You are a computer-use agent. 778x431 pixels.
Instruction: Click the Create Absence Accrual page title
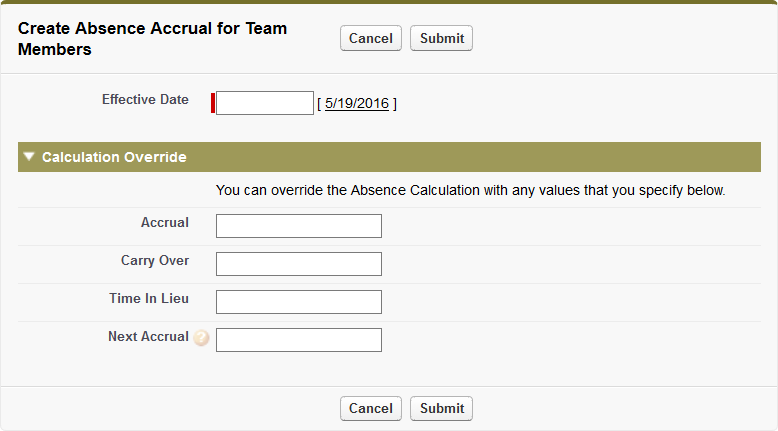pos(152,38)
